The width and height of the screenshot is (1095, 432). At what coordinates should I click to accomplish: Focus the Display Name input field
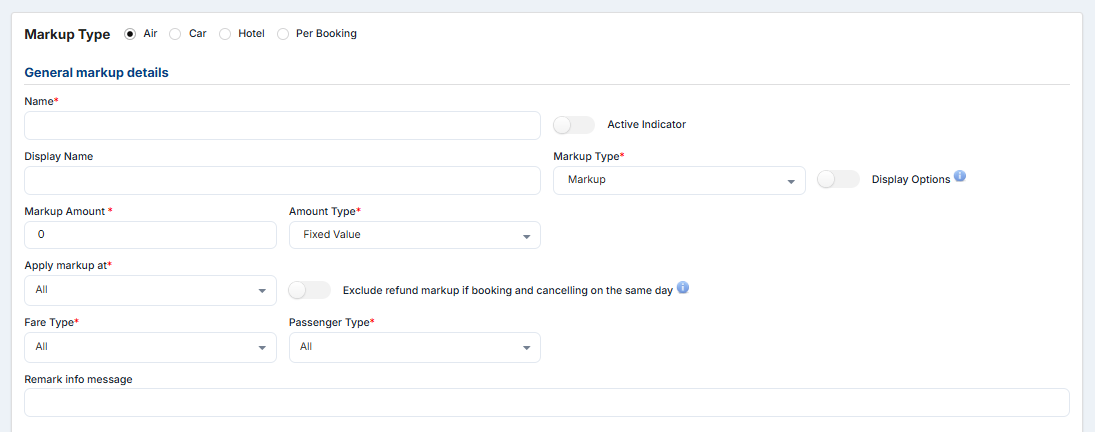[282, 181]
